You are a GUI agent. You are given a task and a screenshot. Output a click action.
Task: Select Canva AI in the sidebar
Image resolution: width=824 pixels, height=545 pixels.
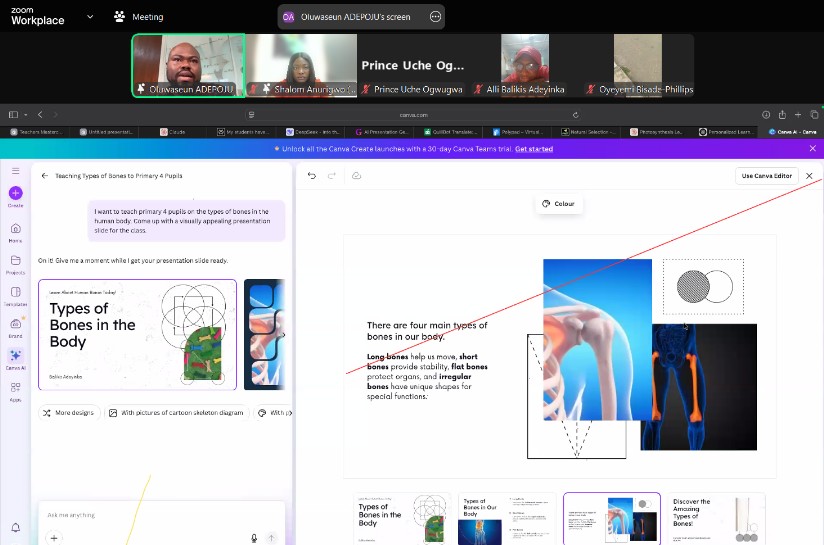pyautogui.click(x=15, y=357)
